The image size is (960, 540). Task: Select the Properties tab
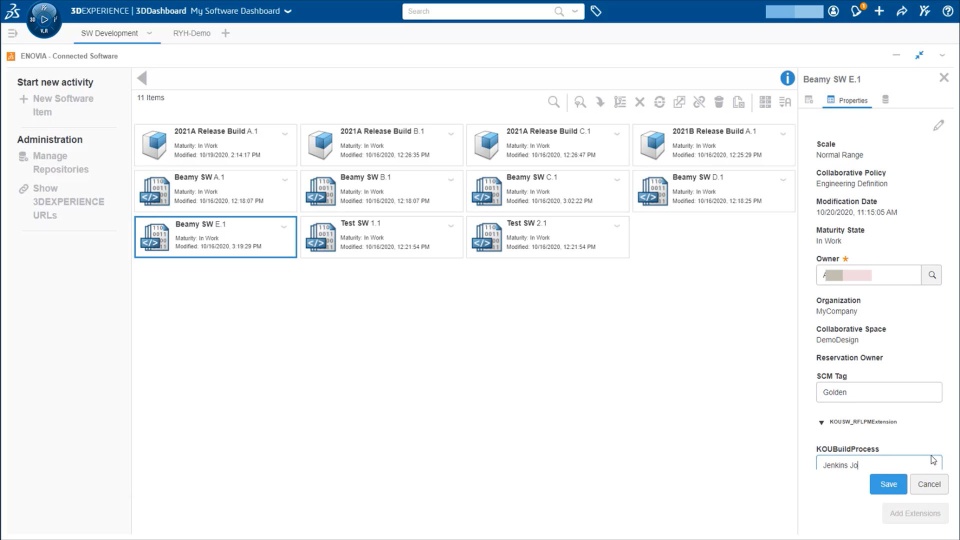847,100
